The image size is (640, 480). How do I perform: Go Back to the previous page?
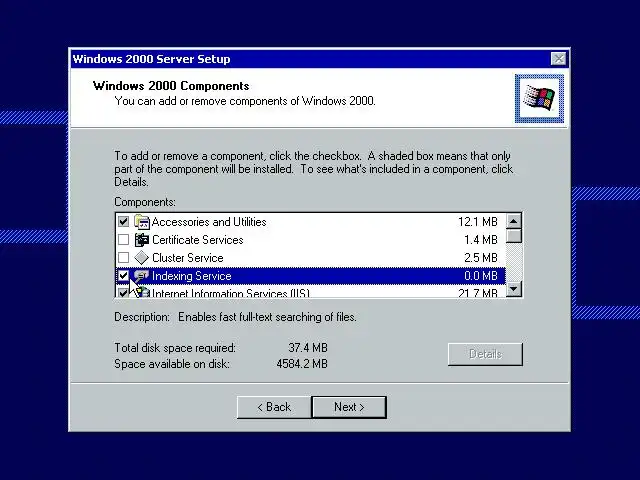tap(274, 407)
